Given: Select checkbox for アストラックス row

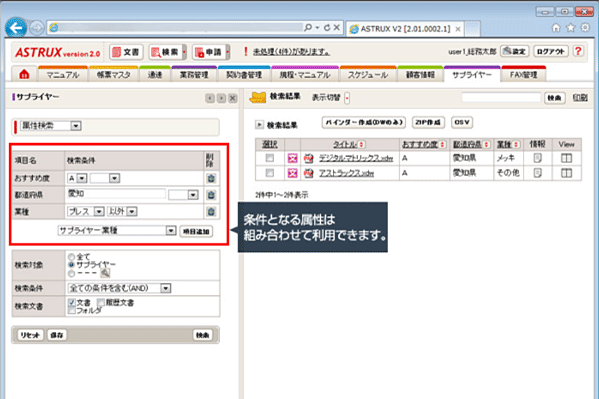Looking at the screenshot, I should pos(270,173).
